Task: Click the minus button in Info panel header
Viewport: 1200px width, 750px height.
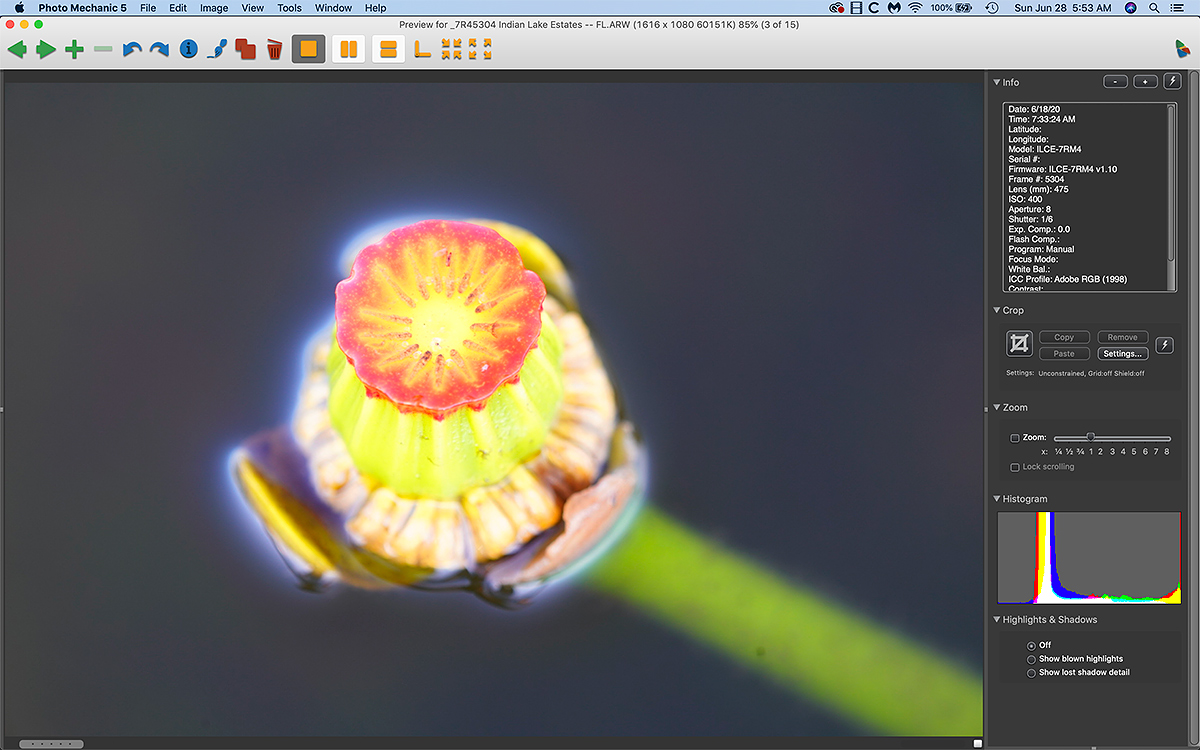Action: pos(1116,82)
